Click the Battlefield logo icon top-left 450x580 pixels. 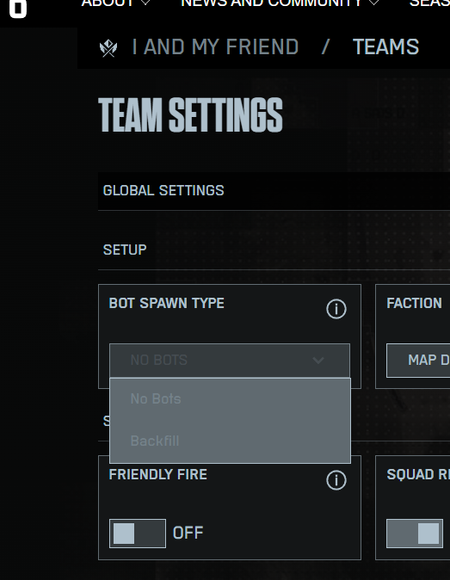point(18,8)
